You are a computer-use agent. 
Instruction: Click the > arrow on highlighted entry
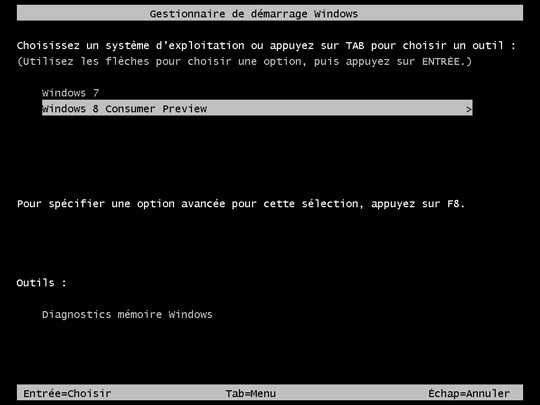(x=468, y=110)
